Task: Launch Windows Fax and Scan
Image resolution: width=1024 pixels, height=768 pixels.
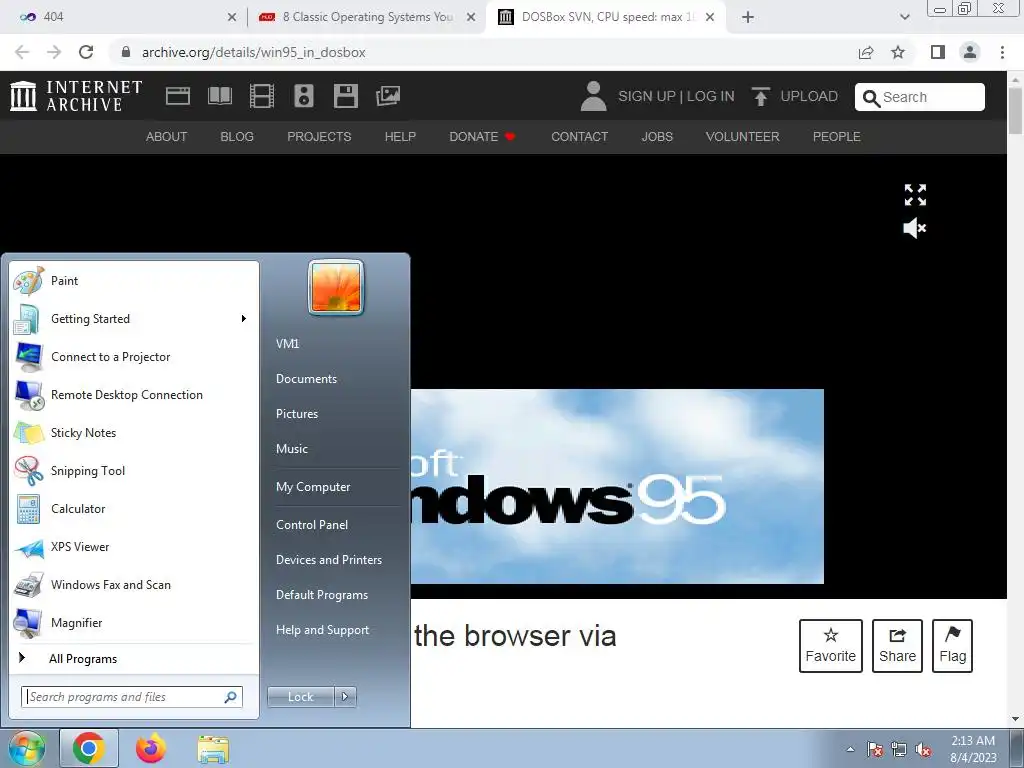Action: (x=134, y=584)
